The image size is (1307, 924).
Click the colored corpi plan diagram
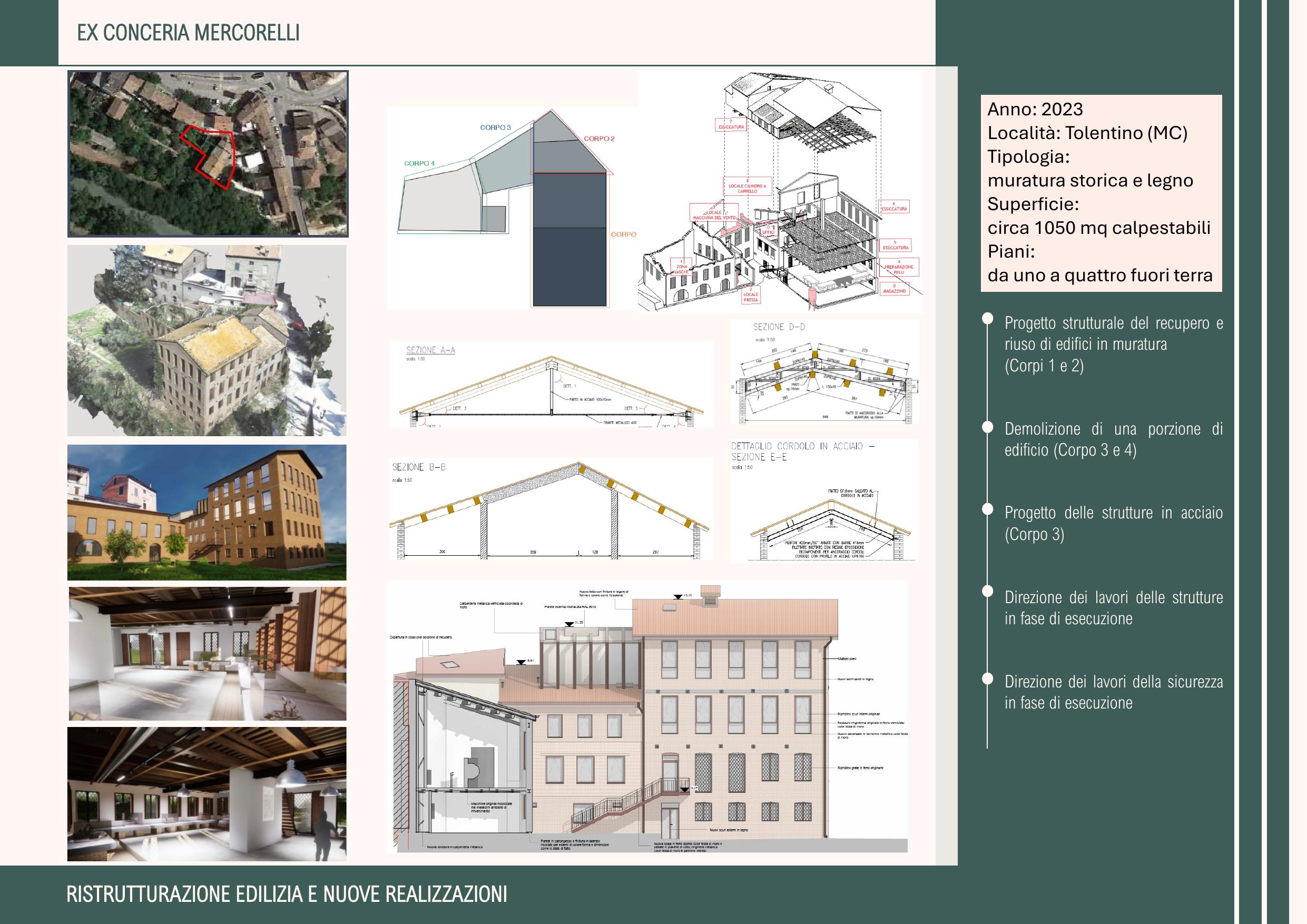(x=513, y=208)
